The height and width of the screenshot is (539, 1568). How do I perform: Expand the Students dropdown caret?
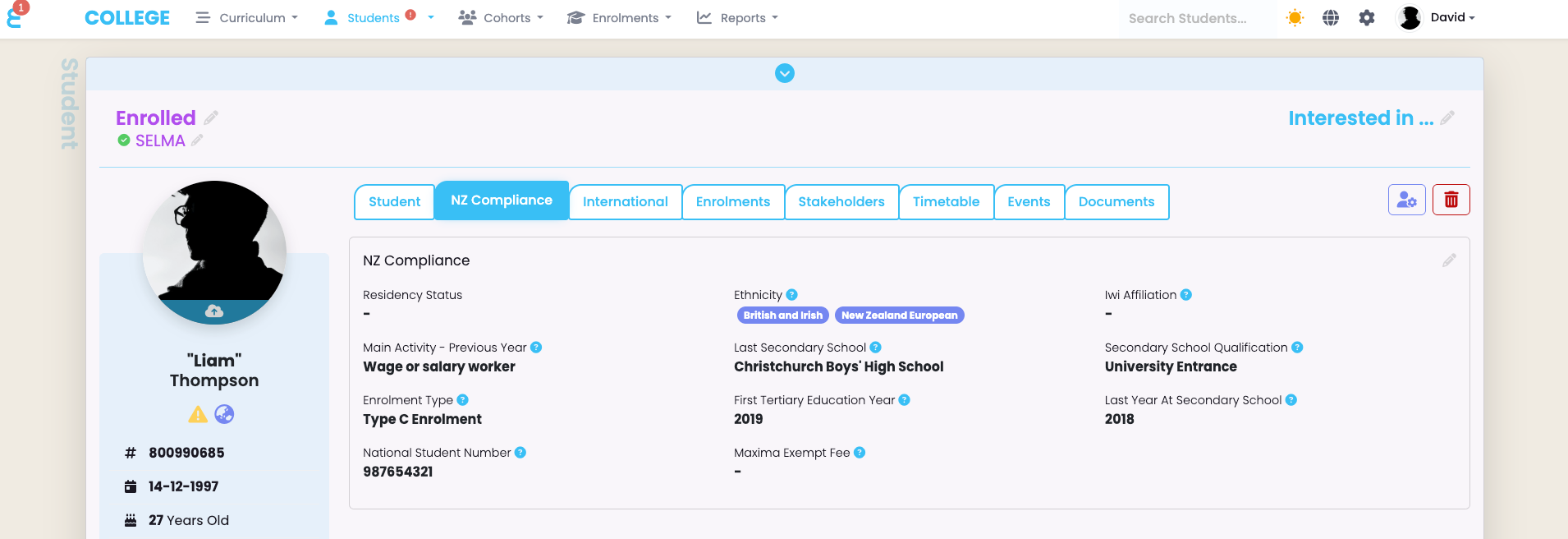tap(430, 17)
